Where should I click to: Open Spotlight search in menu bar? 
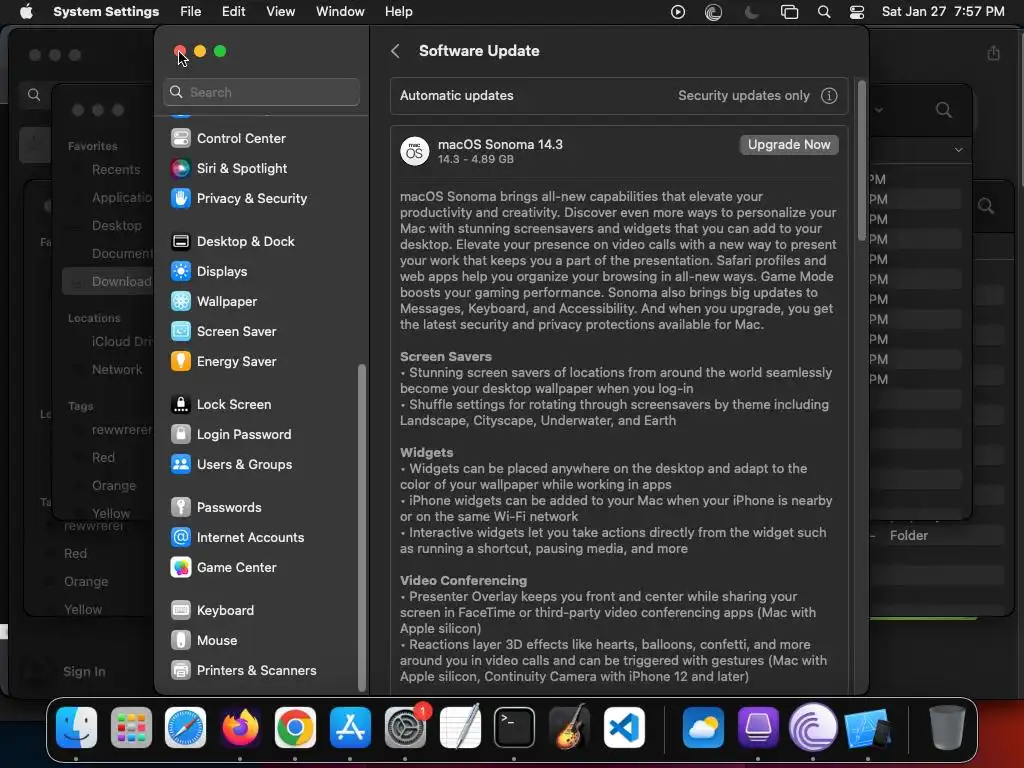click(x=824, y=12)
